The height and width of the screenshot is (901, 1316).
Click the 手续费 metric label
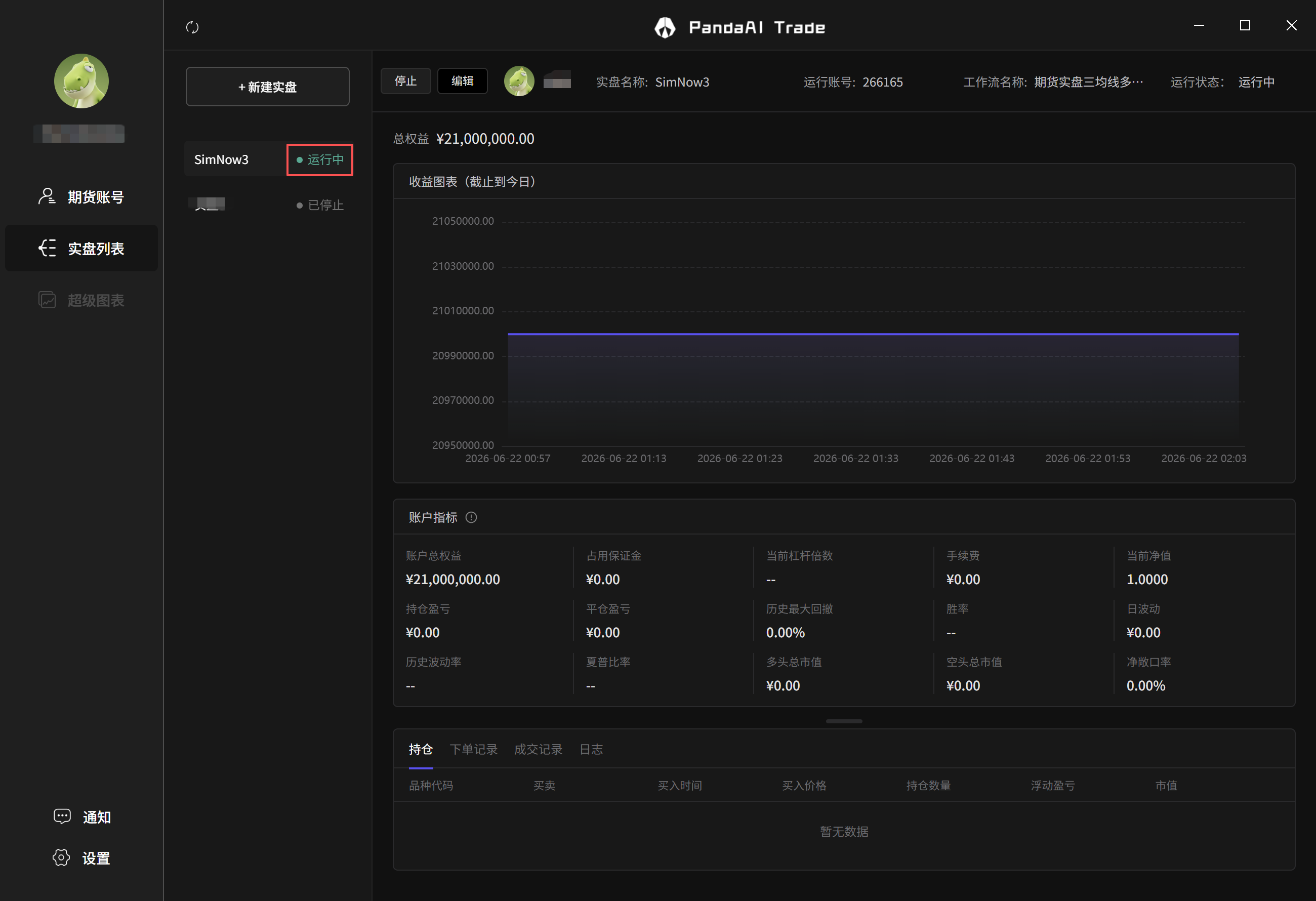coord(963,556)
